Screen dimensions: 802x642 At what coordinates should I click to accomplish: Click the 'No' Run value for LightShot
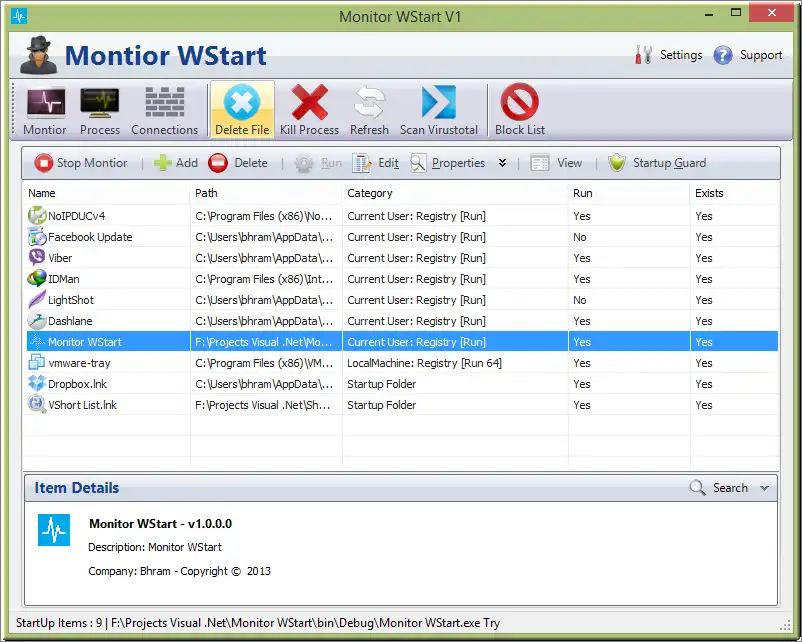point(580,300)
